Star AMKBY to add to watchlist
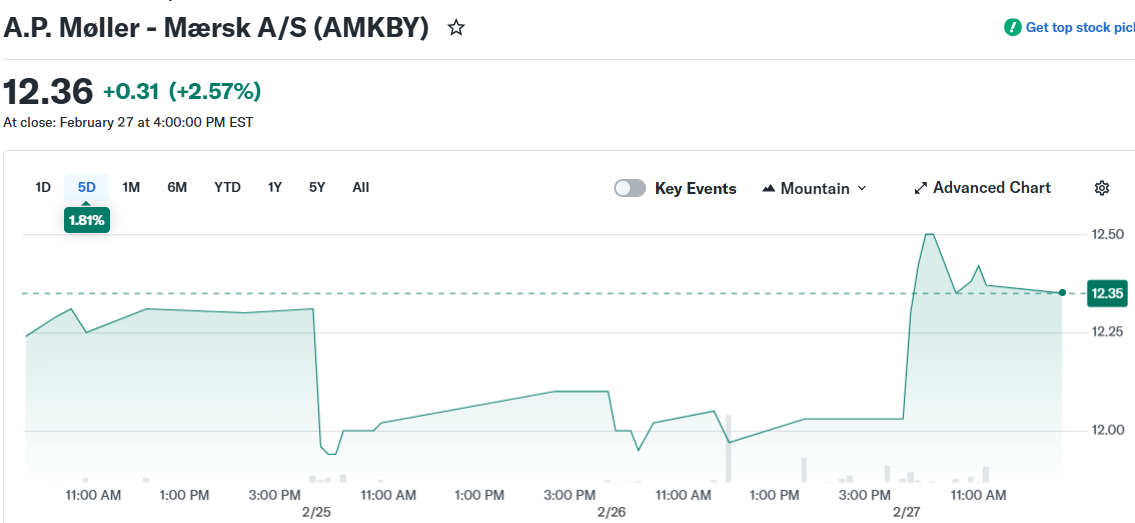This screenshot has width=1135, height=523. 456,28
